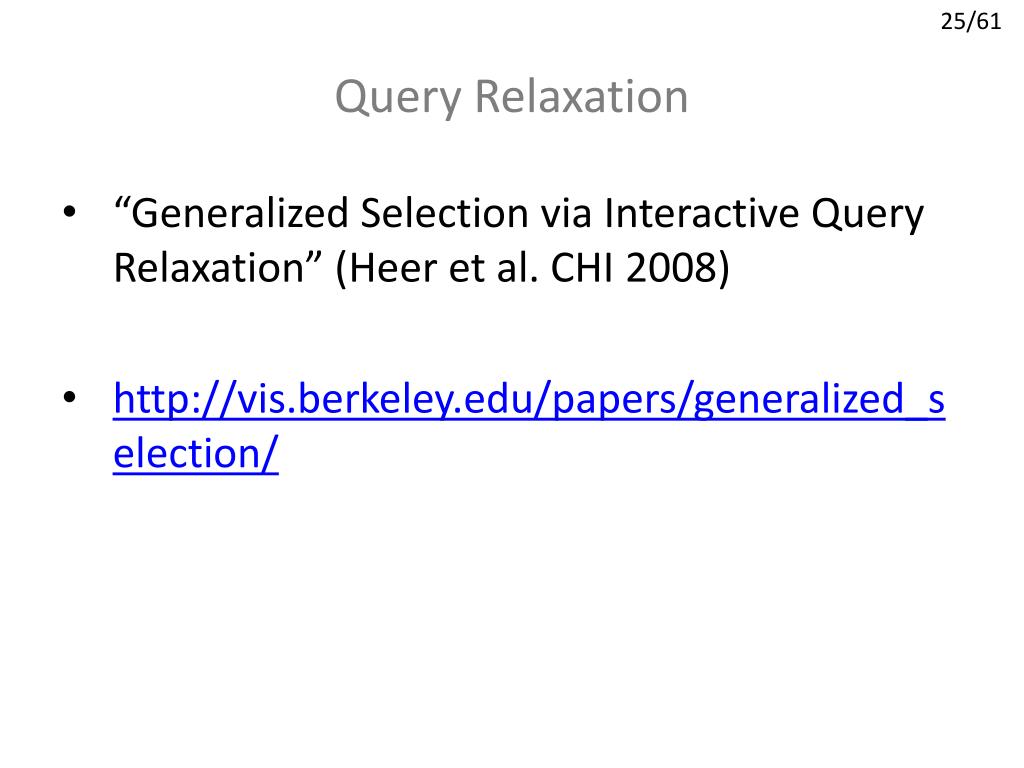Image resolution: width=1024 pixels, height=768 pixels.
Task: Select the bullet marker before "Generalized Selection"
Action: click(70, 212)
